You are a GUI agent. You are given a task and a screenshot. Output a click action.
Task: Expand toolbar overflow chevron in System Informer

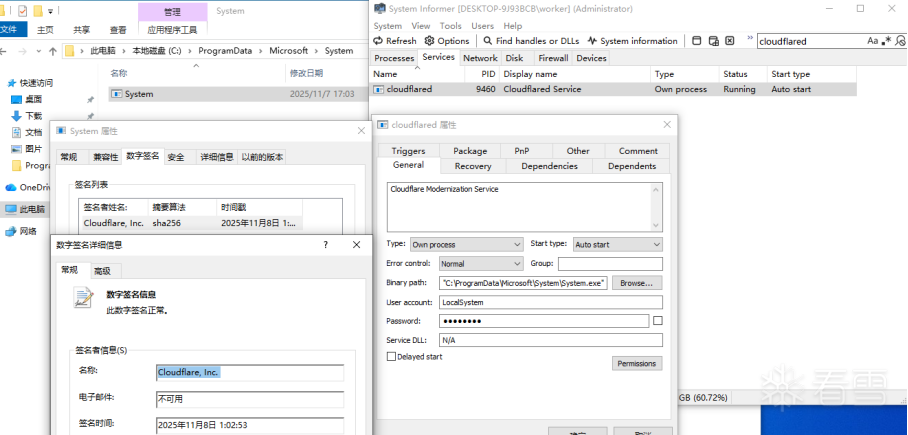(750, 38)
